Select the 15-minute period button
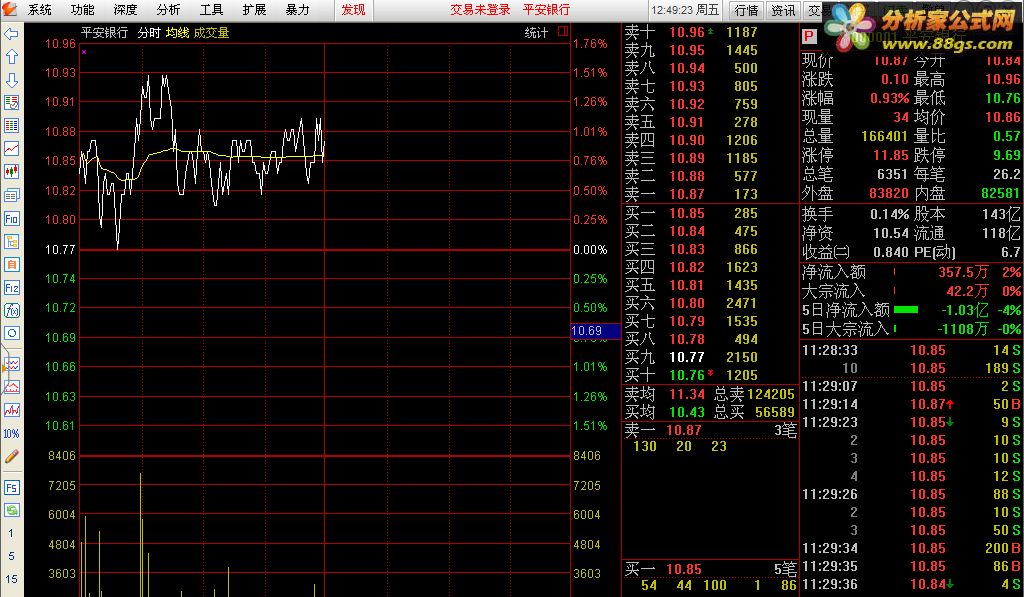The width and height of the screenshot is (1024, 597). pyautogui.click(x=11, y=579)
